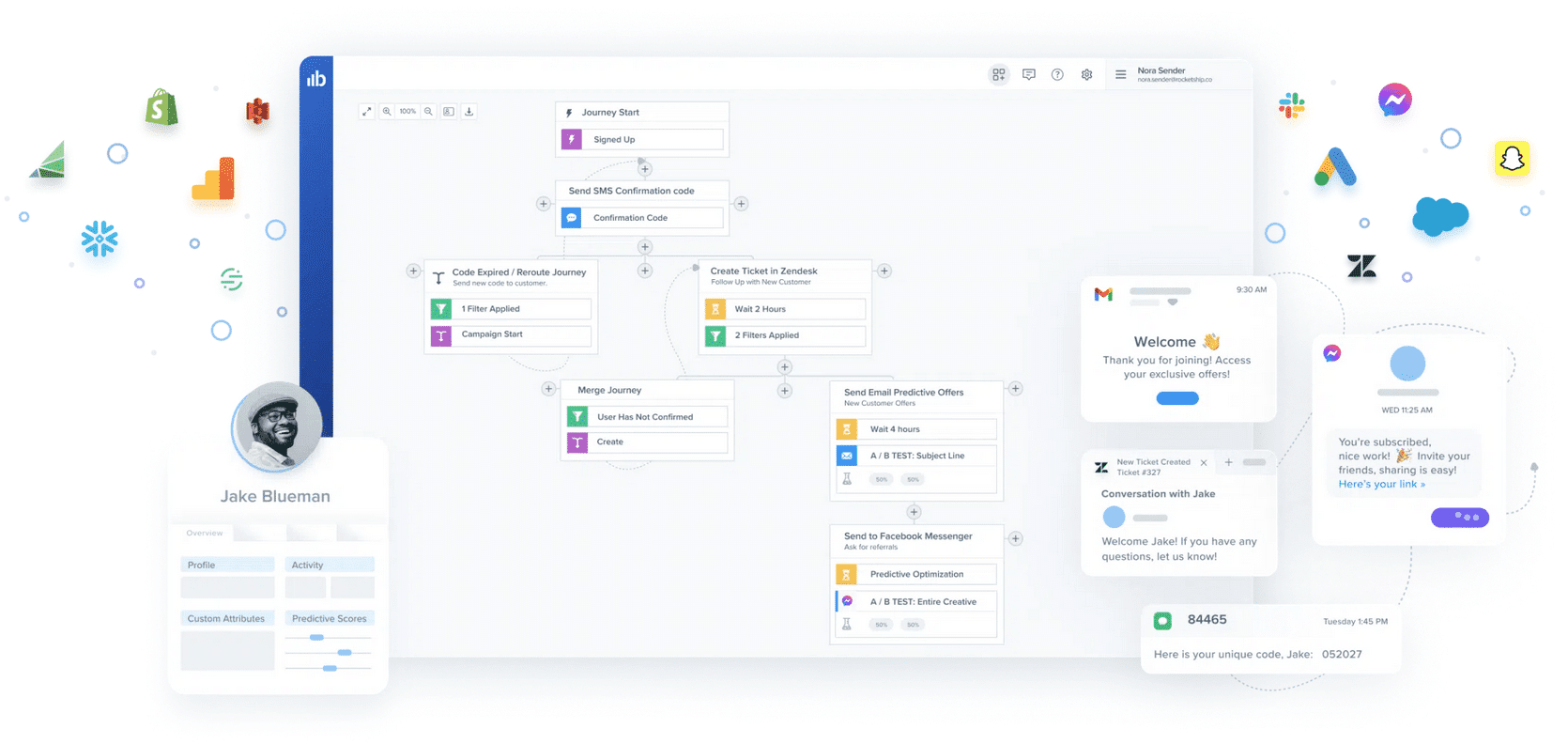Viewport: 1568px width, 744px height.
Task: Click plus left of Merge Journey
Action: (549, 389)
